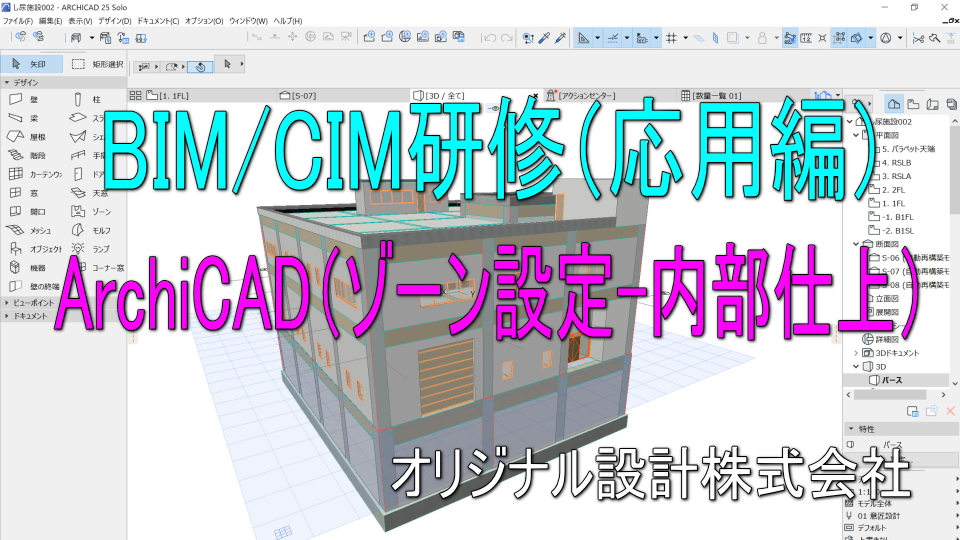Select 2. 2FL in the navigator tree

point(891,188)
